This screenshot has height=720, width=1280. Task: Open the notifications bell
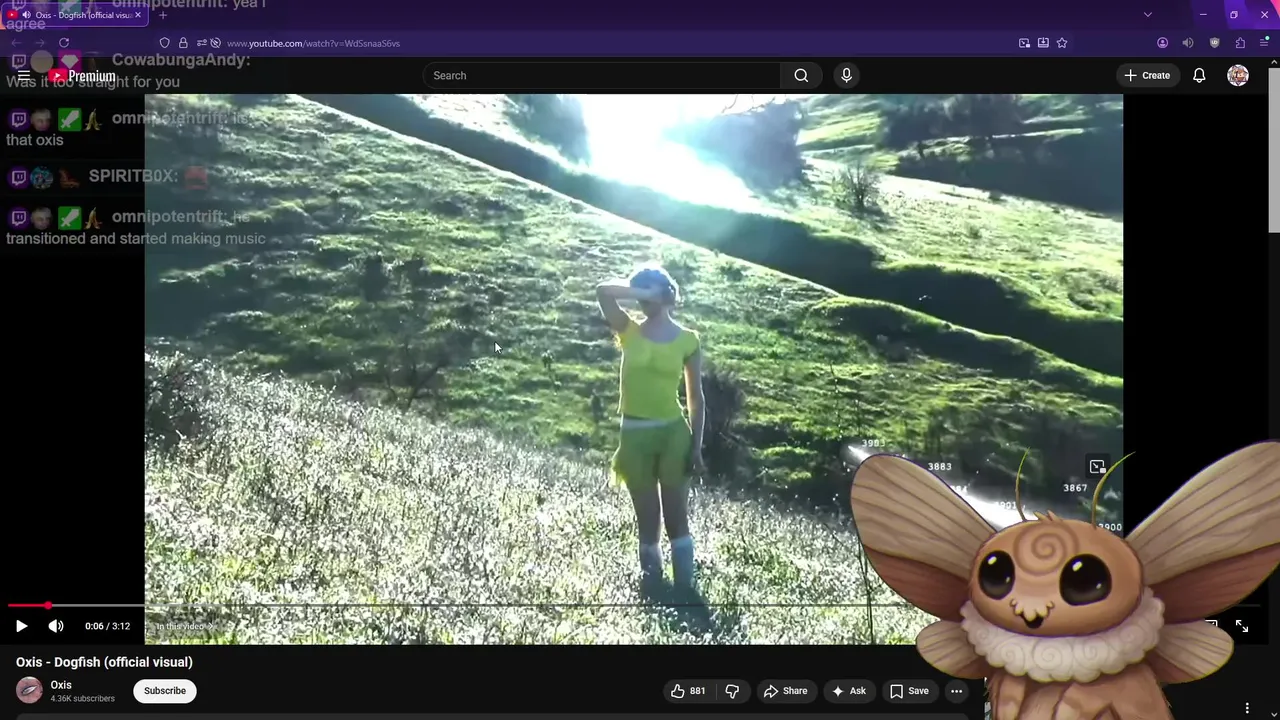(x=1199, y=75)
